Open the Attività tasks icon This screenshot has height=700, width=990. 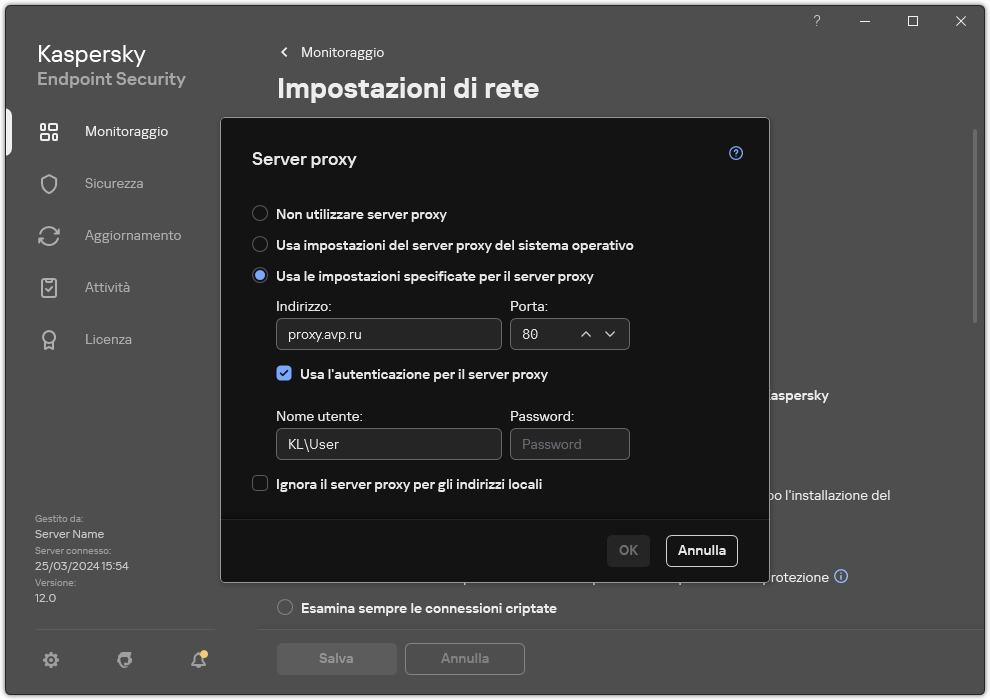tap(49, 287)
